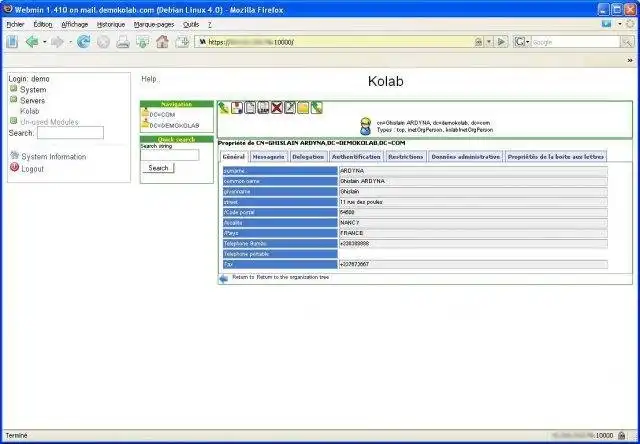Viewport: 640px width, 444px height.
Task: Click the search magnifier button beside Google box
Action: tap(627, 42)
